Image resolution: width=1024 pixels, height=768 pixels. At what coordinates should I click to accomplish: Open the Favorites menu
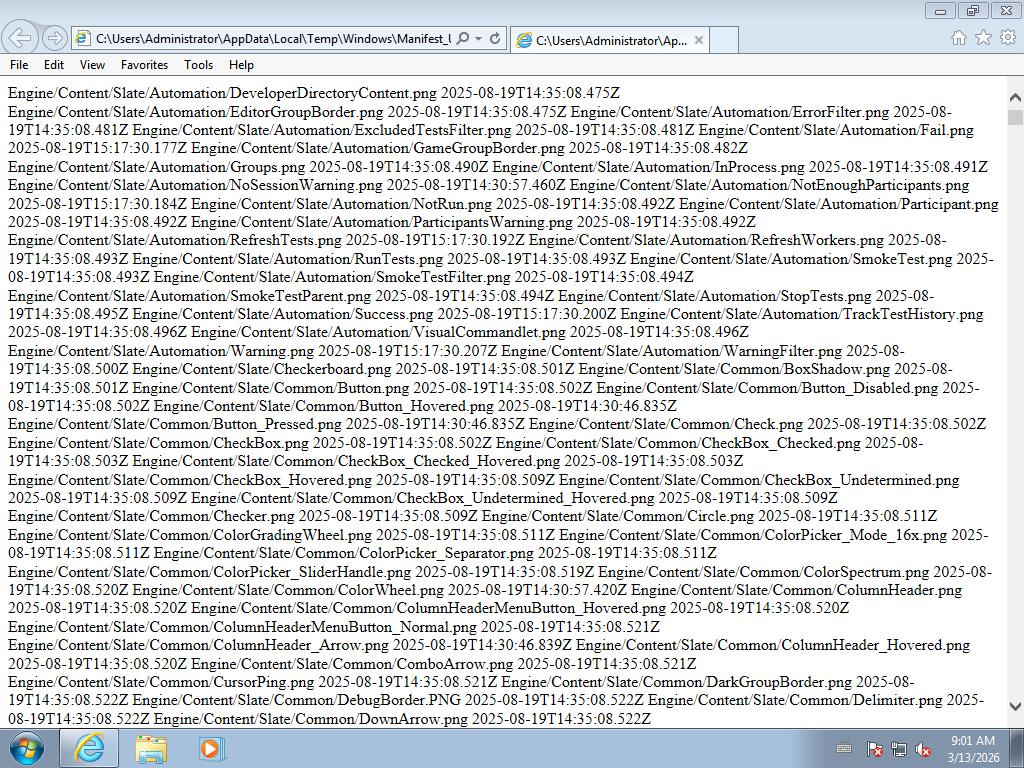tap(144, 65)
